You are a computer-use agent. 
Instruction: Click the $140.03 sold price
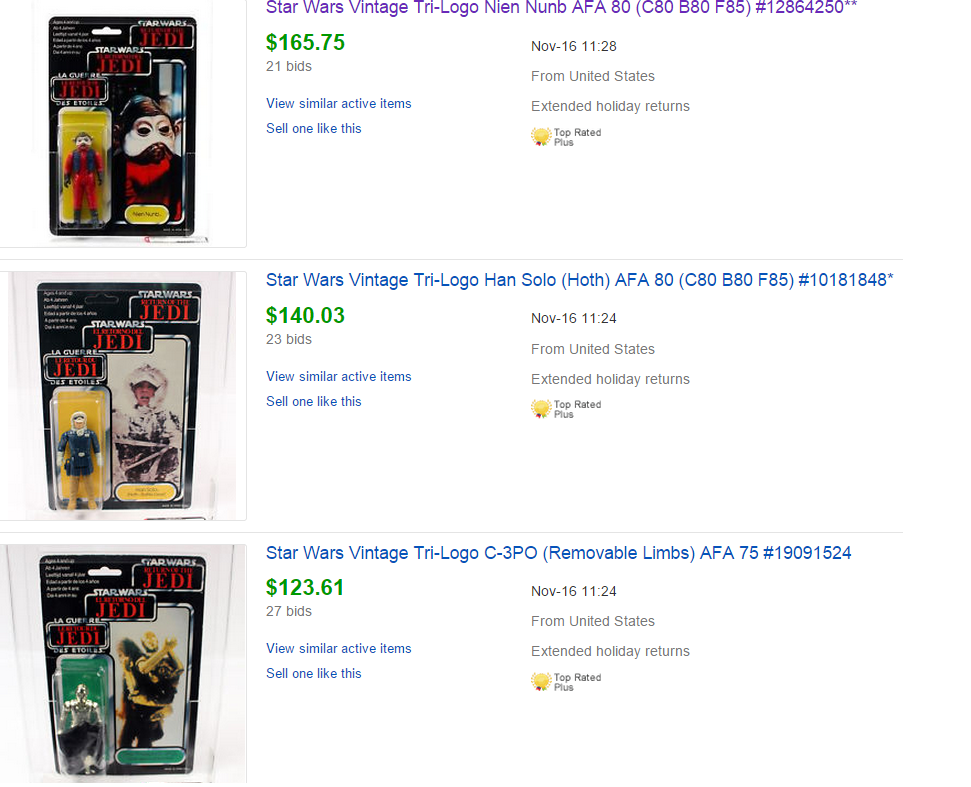[x=305, y=315]
